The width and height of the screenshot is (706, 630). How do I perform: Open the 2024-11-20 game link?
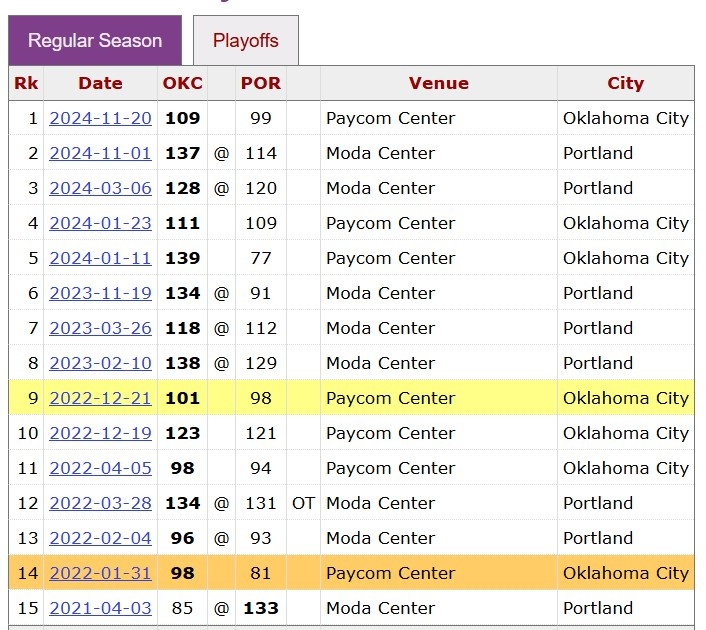pos(100,118)
